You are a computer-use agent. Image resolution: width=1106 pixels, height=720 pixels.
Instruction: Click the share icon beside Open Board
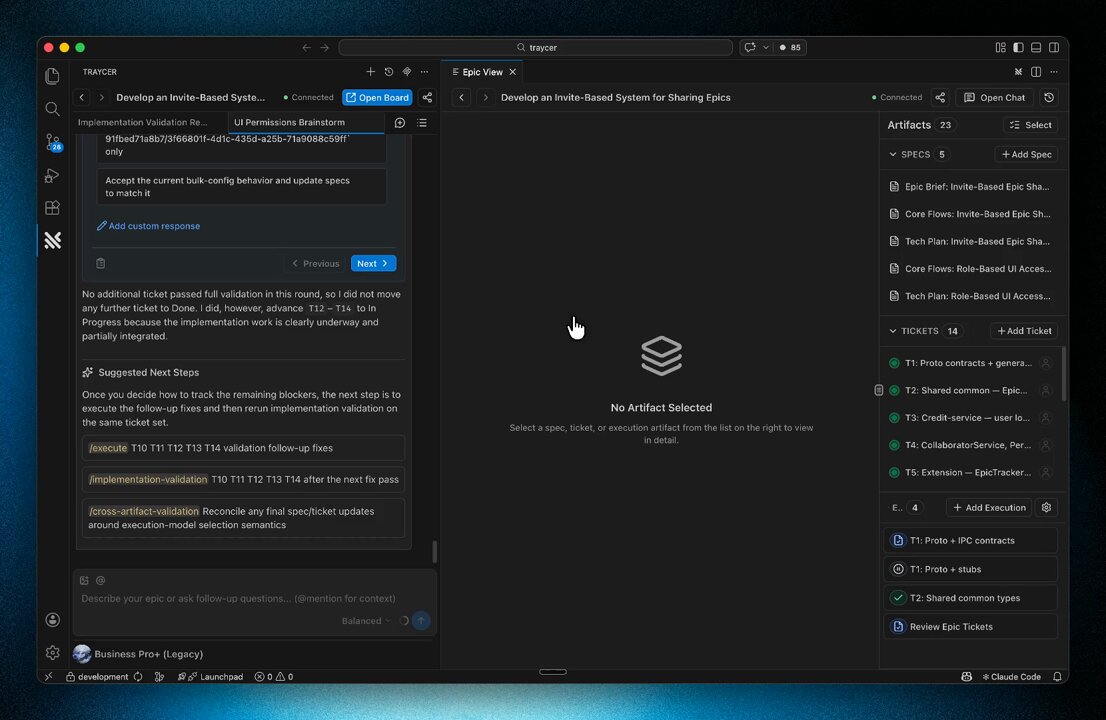427,97
